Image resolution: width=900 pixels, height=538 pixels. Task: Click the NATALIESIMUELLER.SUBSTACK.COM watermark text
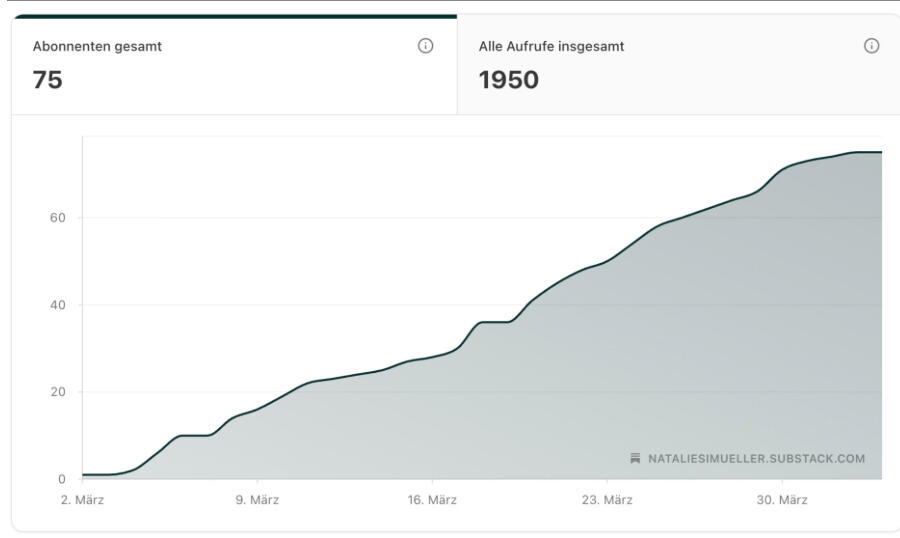[756, 459]
